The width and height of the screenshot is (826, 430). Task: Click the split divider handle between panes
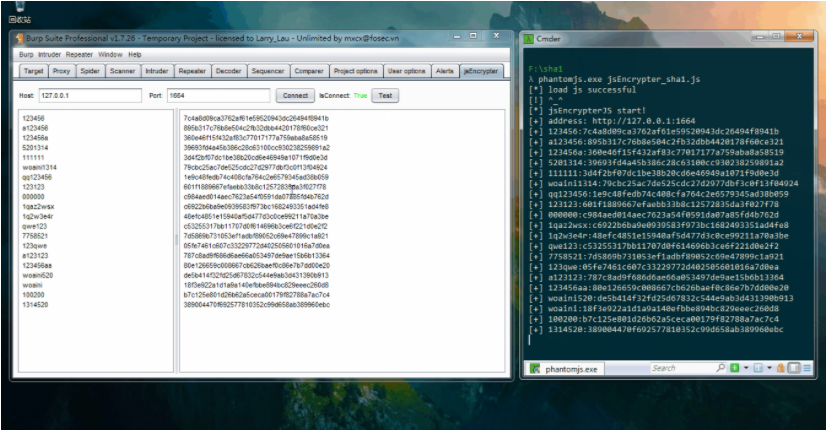coord(176,240)
